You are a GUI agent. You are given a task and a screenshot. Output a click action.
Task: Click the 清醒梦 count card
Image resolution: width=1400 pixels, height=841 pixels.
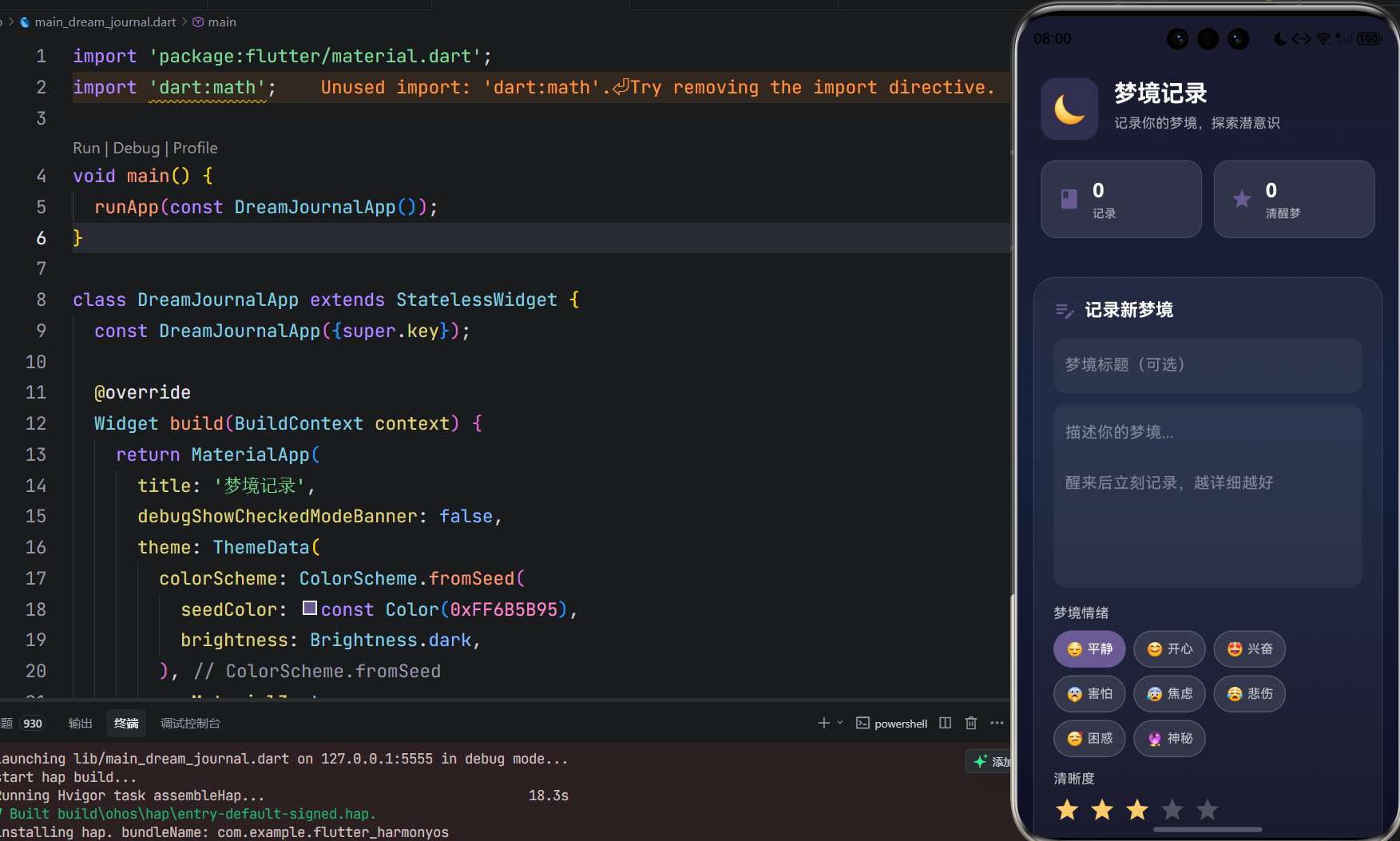click(1294, 199)
